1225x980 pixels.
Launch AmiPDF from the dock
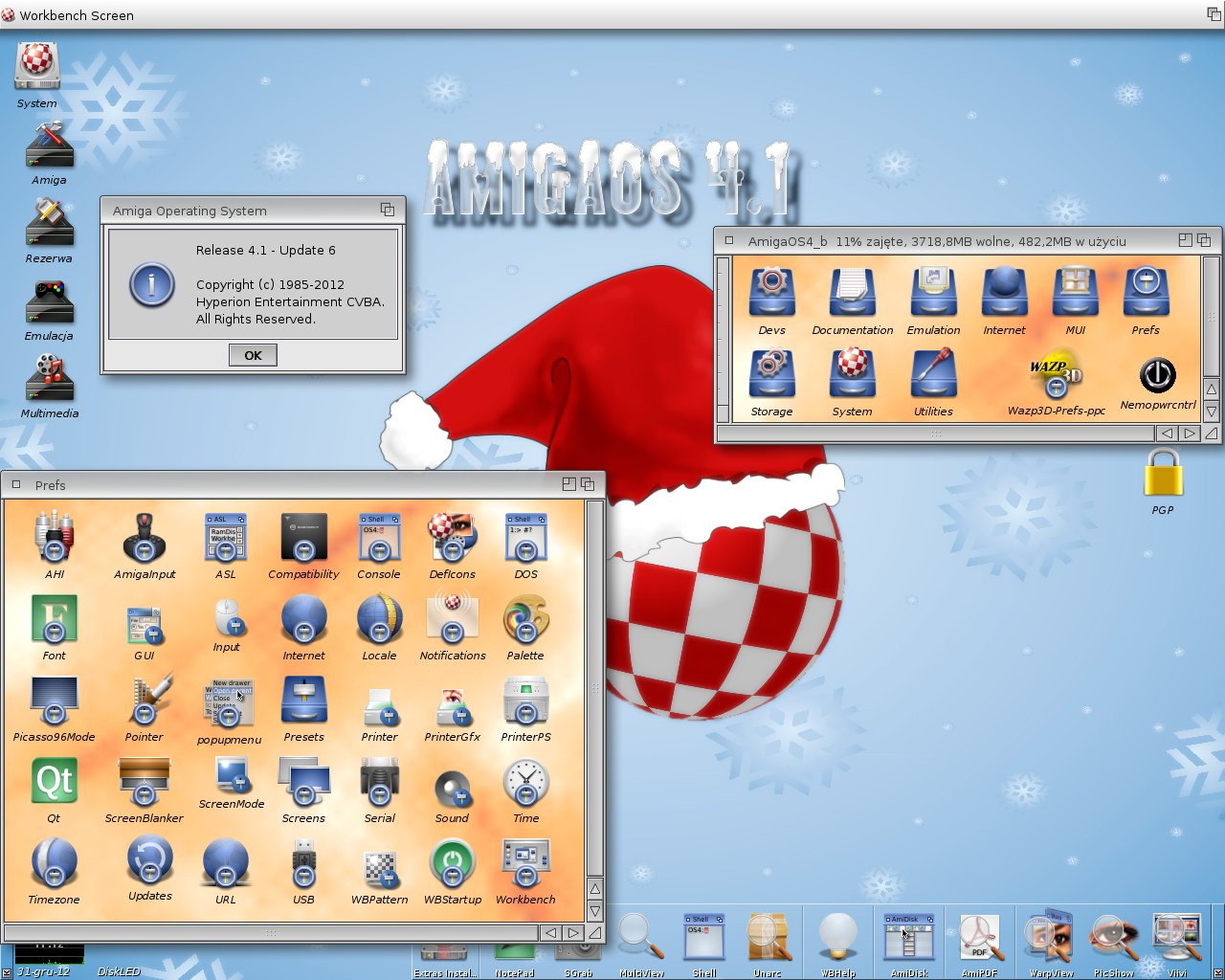(979, 937)
